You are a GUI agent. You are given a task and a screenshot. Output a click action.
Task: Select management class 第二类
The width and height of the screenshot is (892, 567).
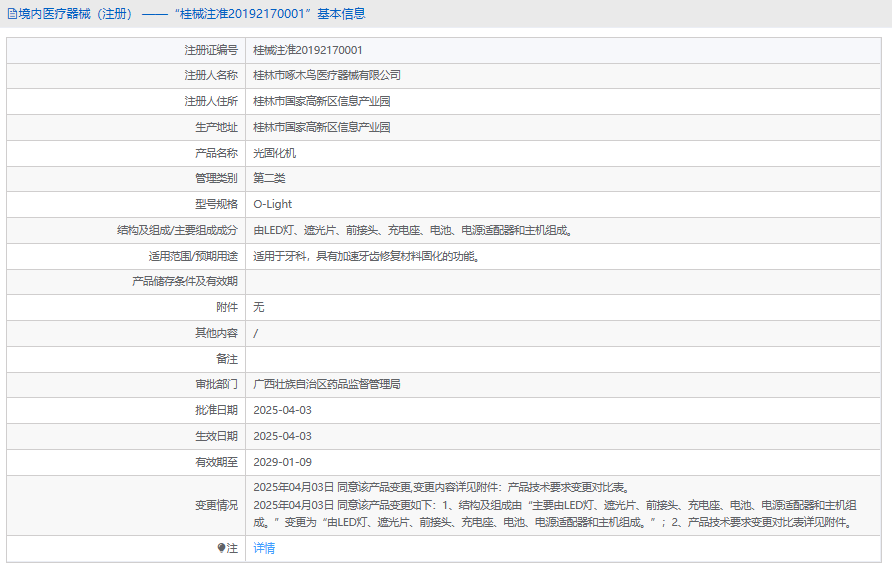coord(269,178)
